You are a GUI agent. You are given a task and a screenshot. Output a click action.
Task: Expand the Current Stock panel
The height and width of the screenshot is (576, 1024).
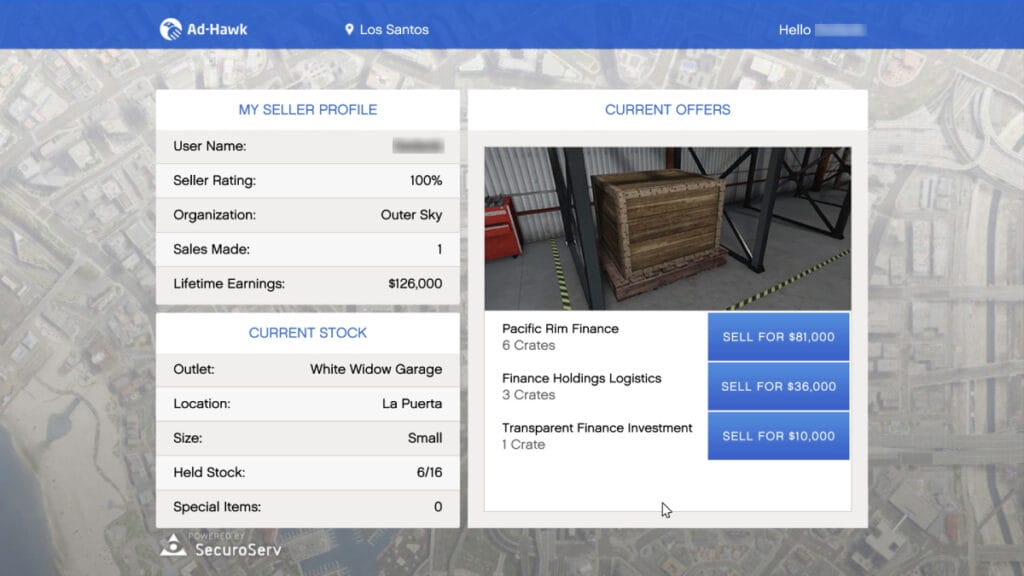[307, 332]
